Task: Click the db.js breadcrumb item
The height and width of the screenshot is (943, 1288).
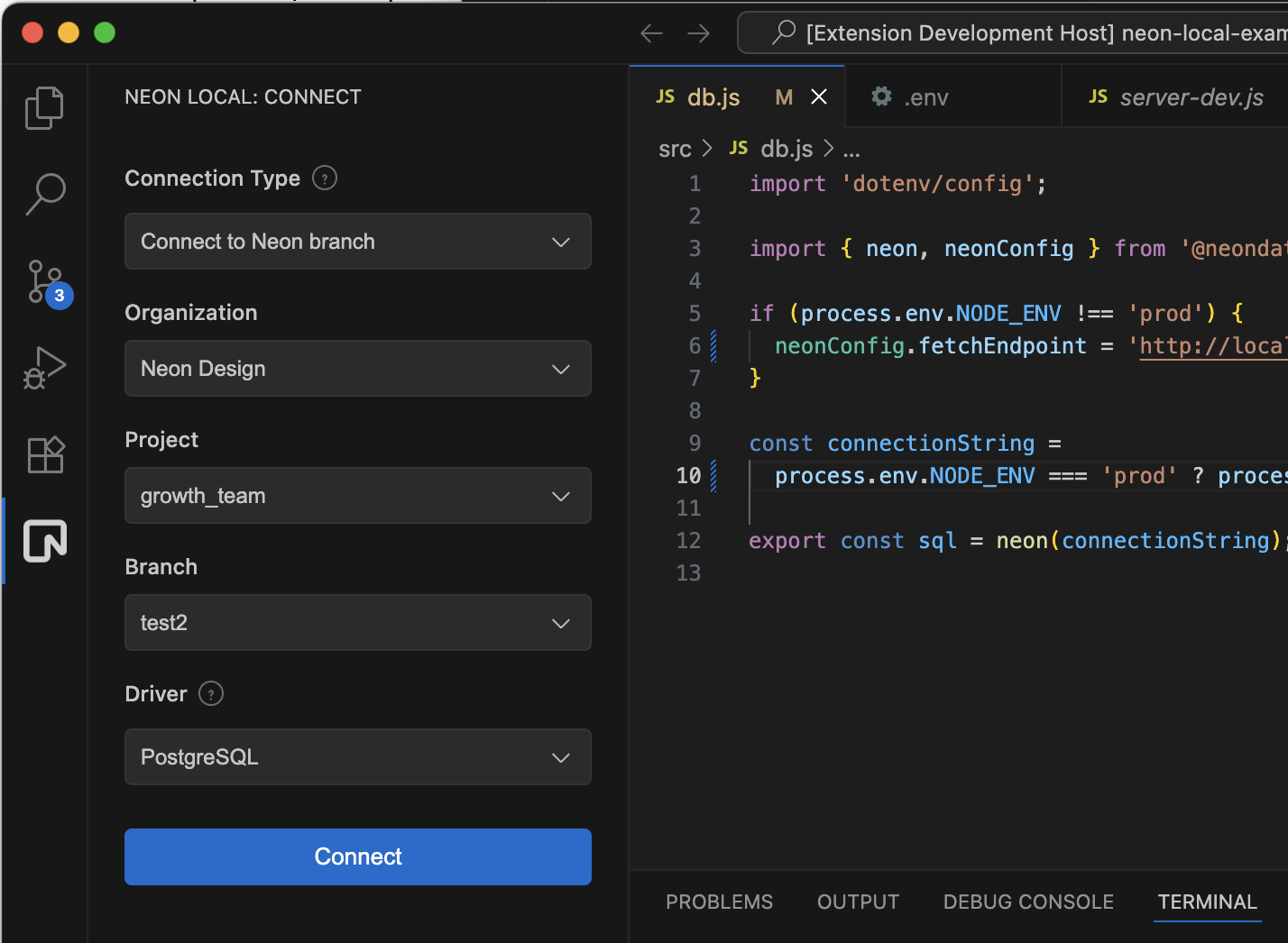Action: click(787, 149)
